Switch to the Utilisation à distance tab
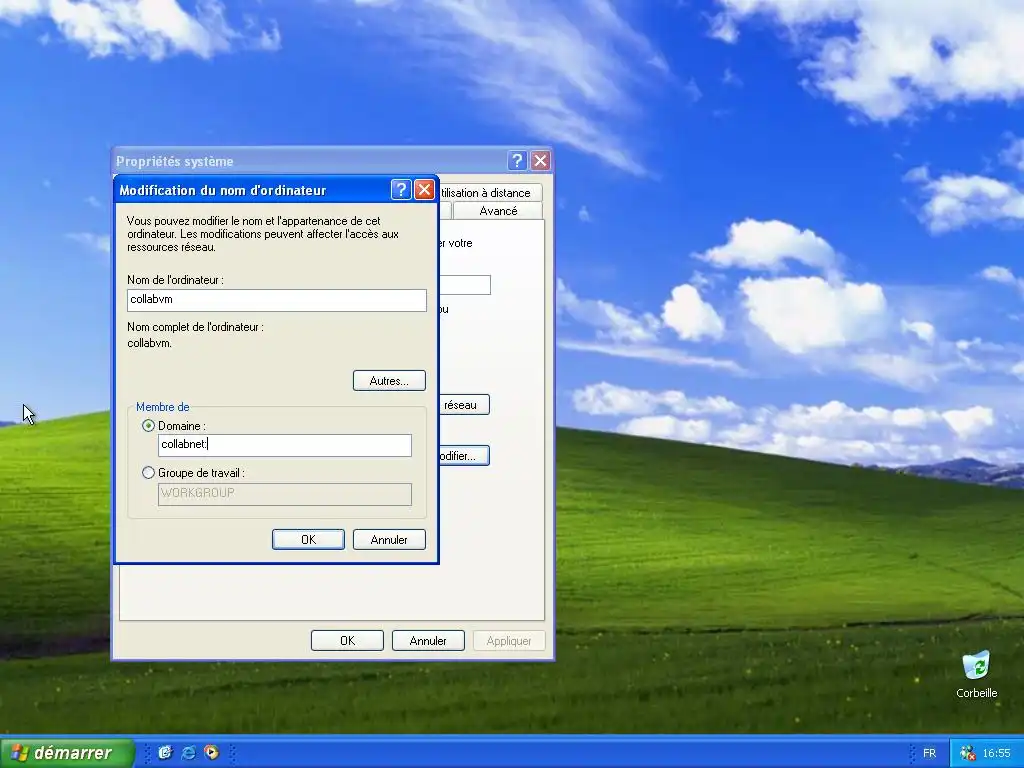The width and height of the screenshot is (1024, 768). click(x=490, y=193)
